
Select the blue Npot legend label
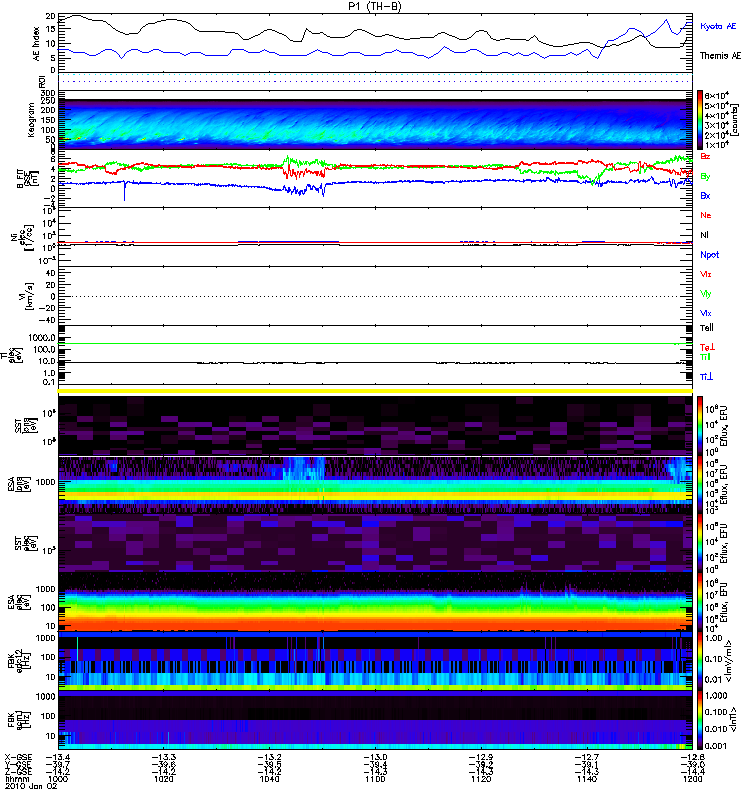[710, 255]
